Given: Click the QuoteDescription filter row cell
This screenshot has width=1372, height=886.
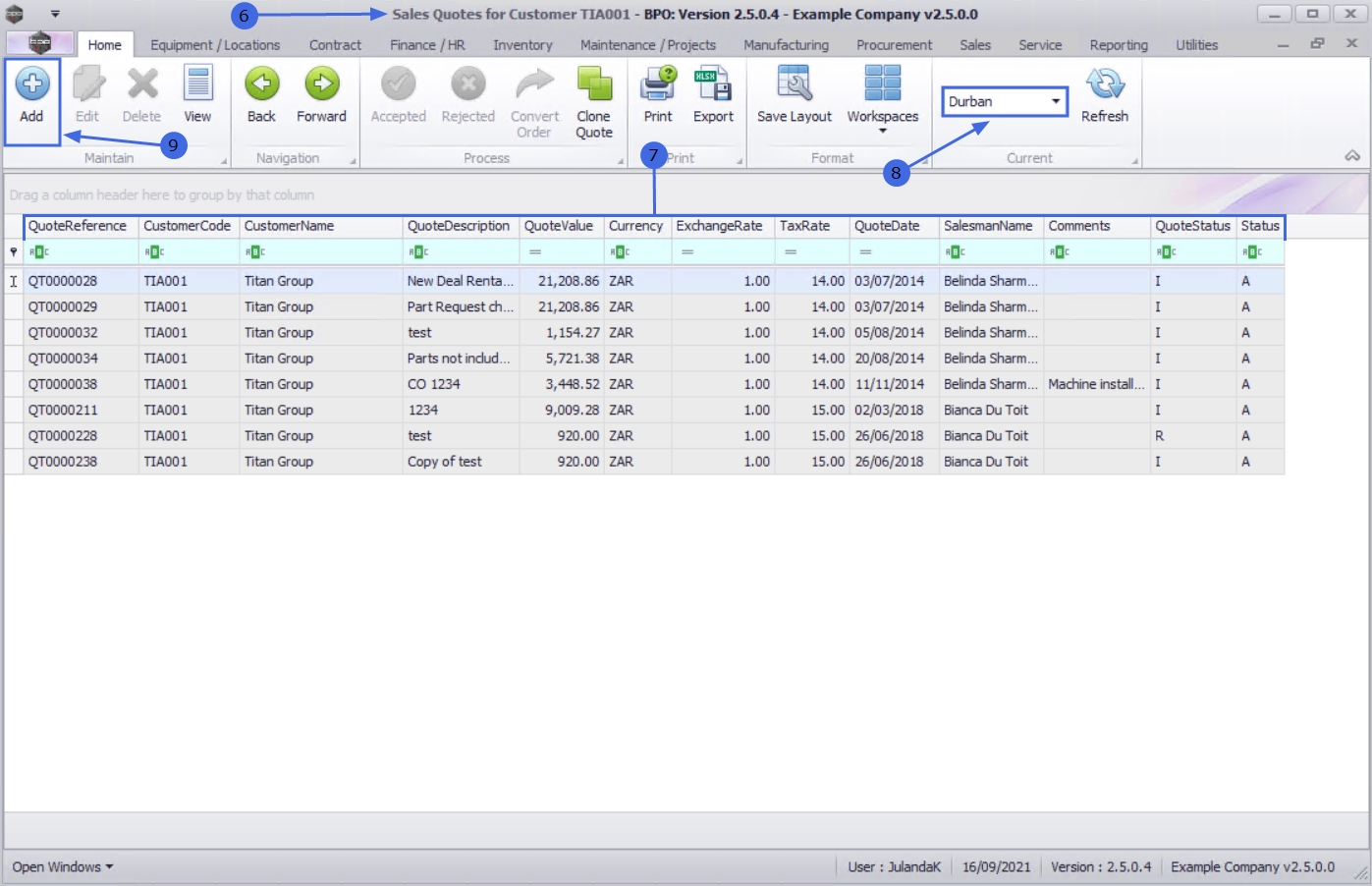Looking at the screenshot, I should coord(462,252).
